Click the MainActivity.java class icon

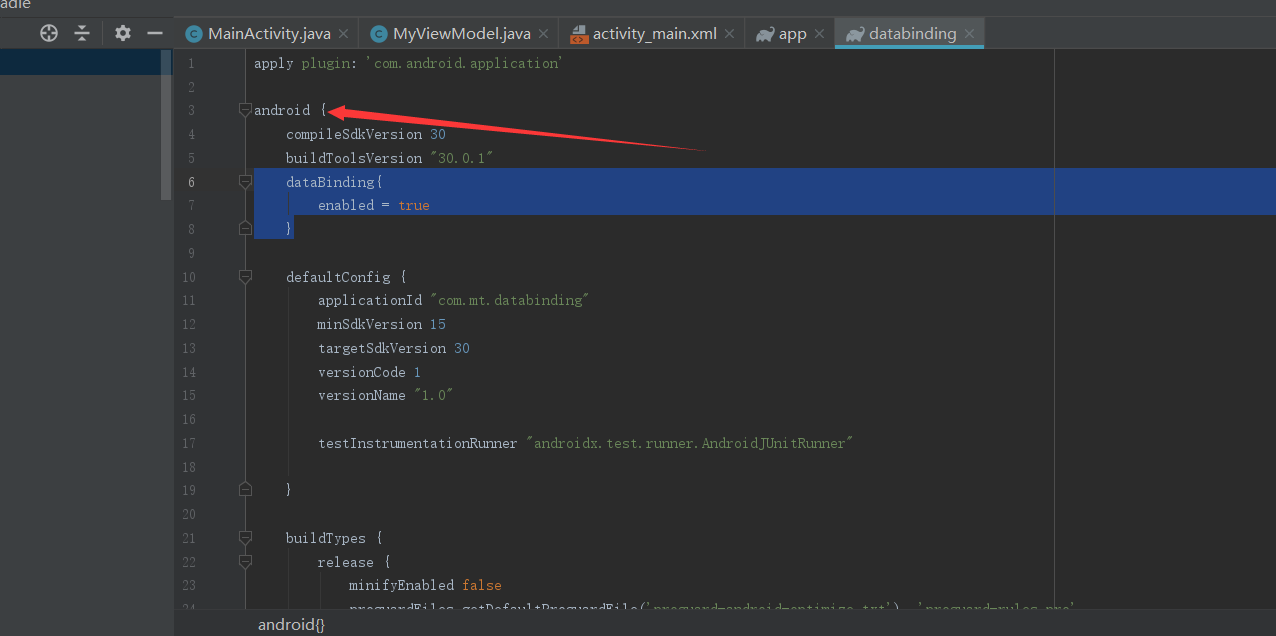[194, 34]
